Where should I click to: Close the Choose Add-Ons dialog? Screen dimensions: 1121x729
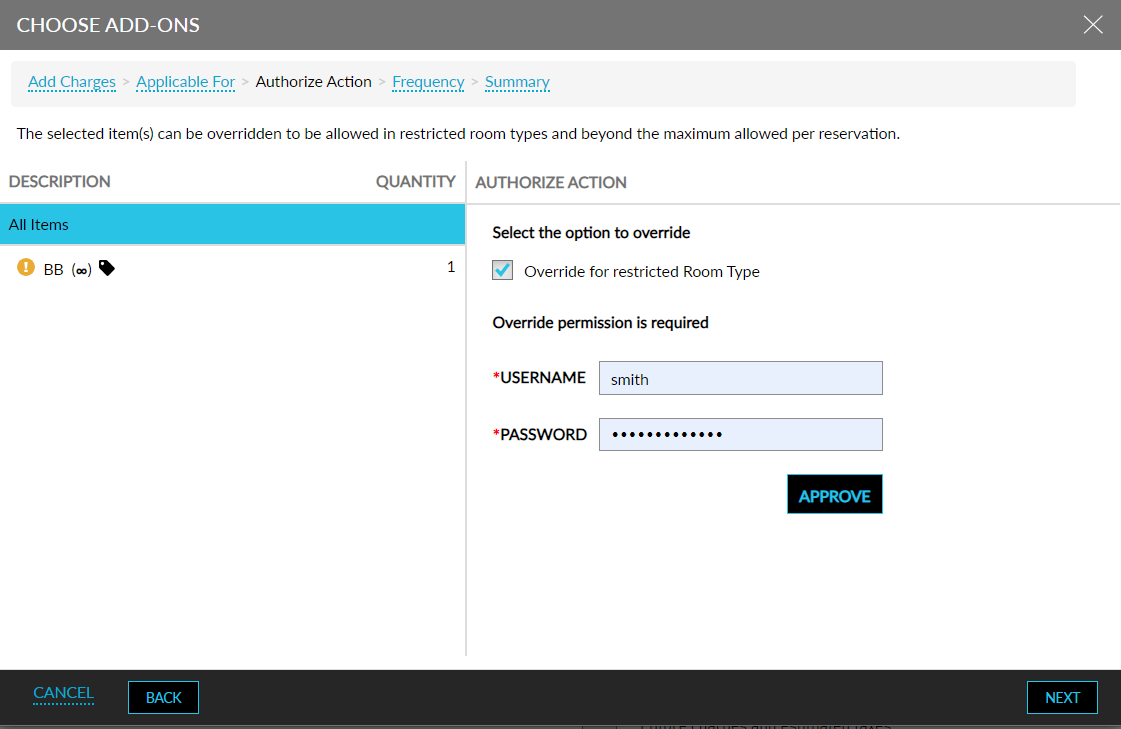coord(1093,26)
